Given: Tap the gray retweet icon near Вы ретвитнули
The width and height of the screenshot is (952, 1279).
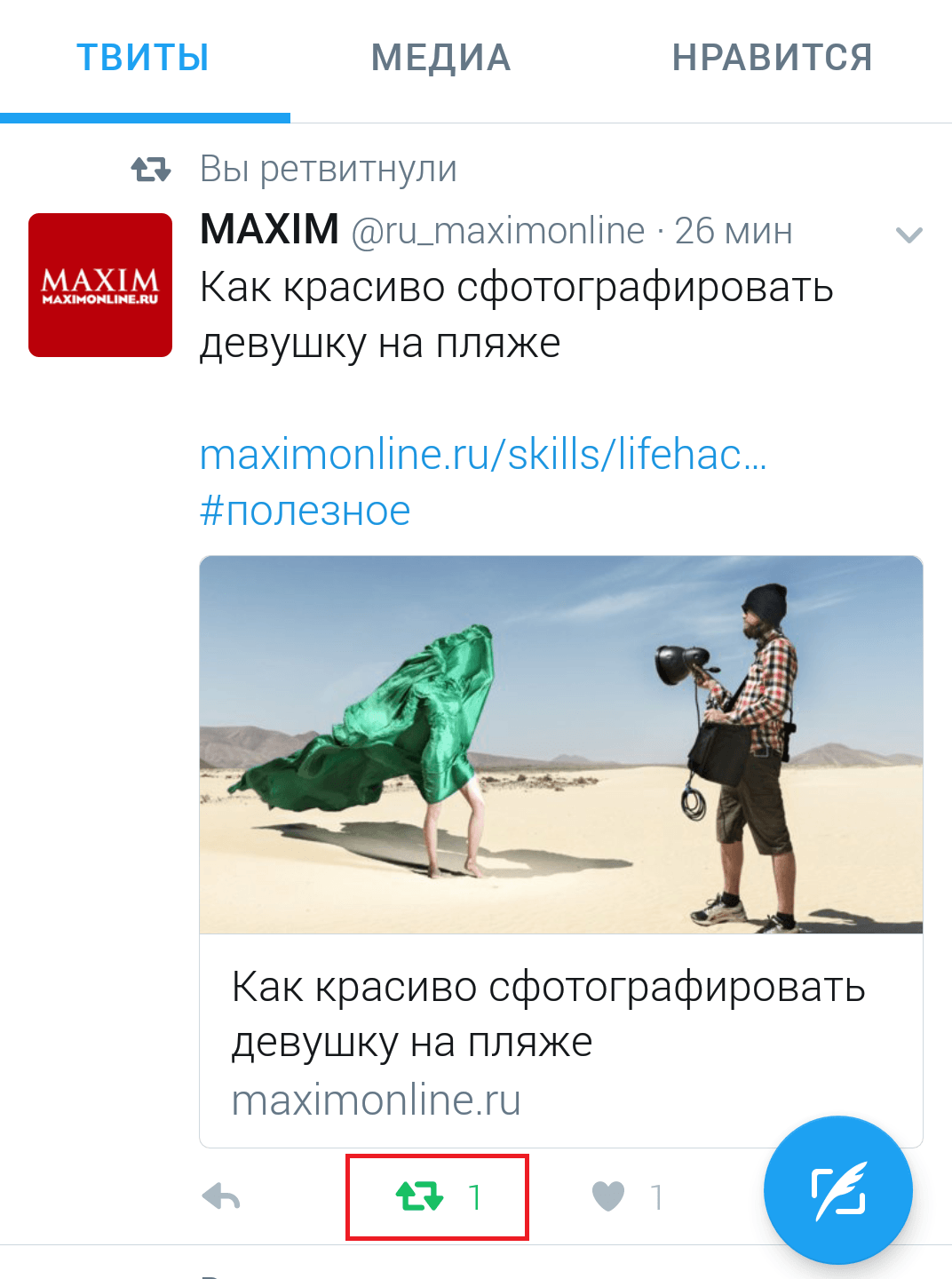Looking at the screenshot, I should (151, 169).
